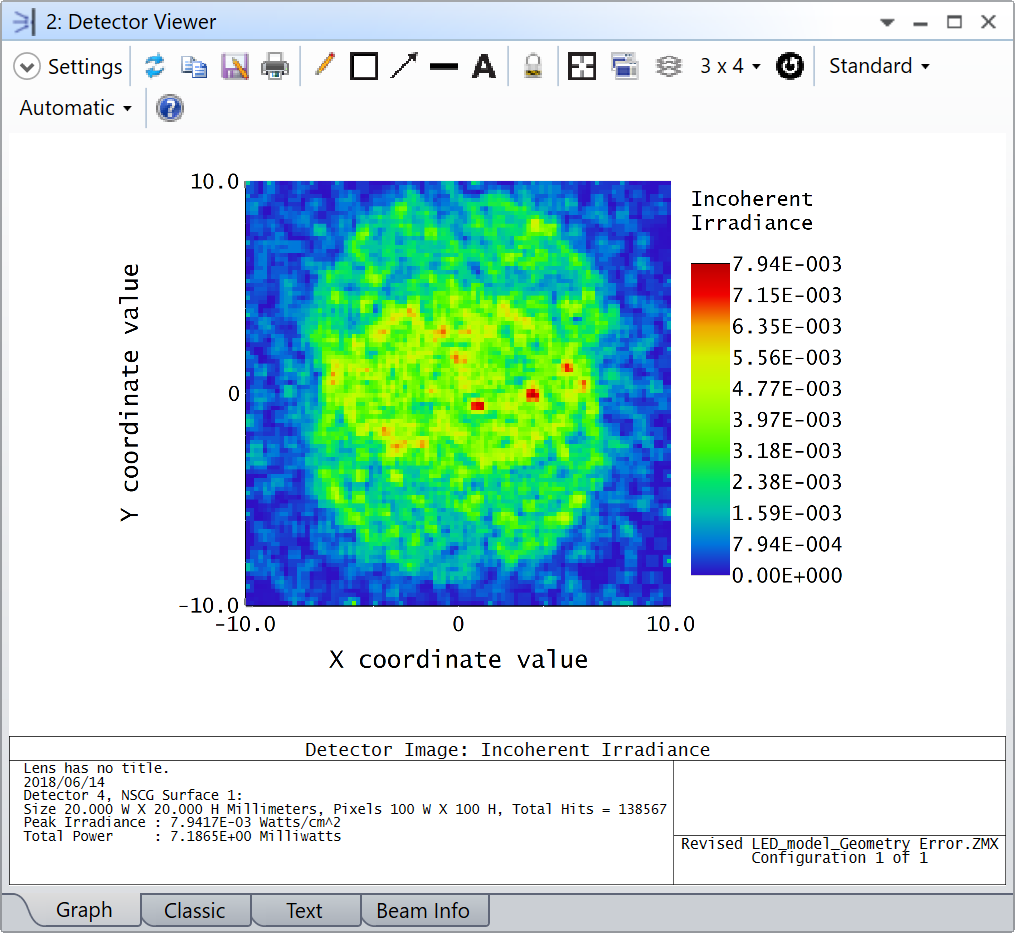Open help with the question mark icon

(x=170, y=108)
